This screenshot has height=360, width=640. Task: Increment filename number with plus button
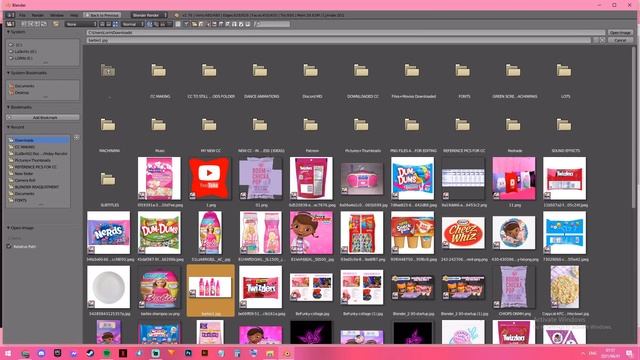pos(602,40)
